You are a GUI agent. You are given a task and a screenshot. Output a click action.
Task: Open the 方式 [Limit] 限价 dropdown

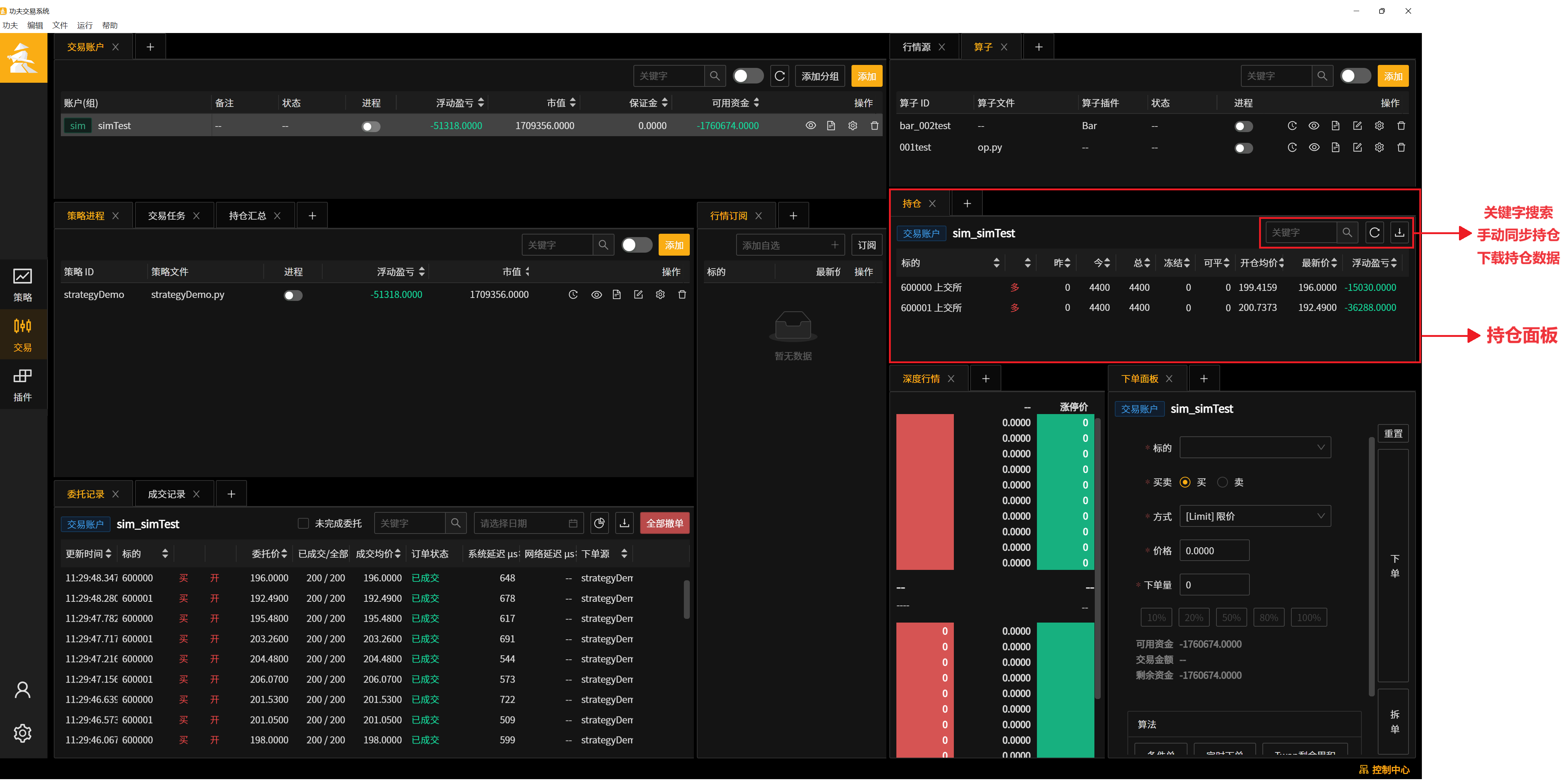1255,517
